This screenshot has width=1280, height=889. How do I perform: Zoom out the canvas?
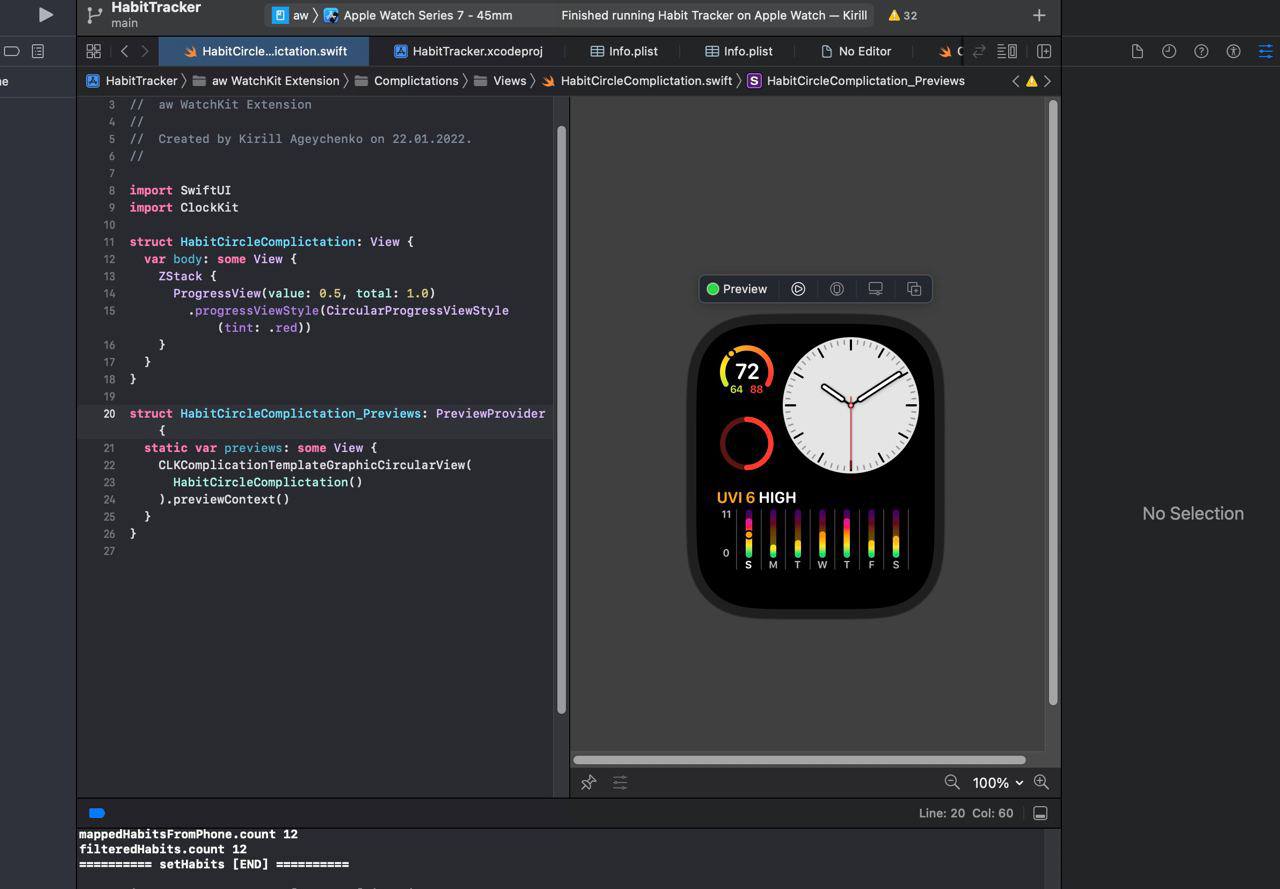[x=952, y=782]
